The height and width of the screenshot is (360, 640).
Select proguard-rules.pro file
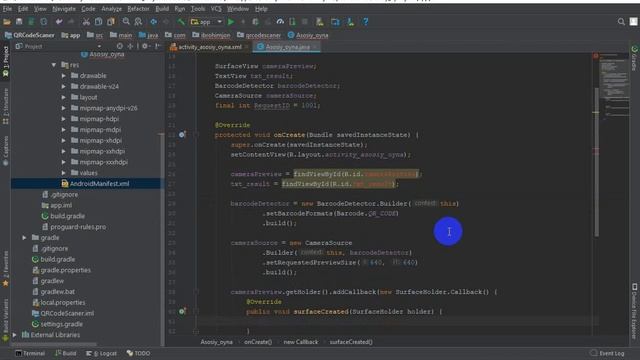pyautogui.click(x=78, y=227)
